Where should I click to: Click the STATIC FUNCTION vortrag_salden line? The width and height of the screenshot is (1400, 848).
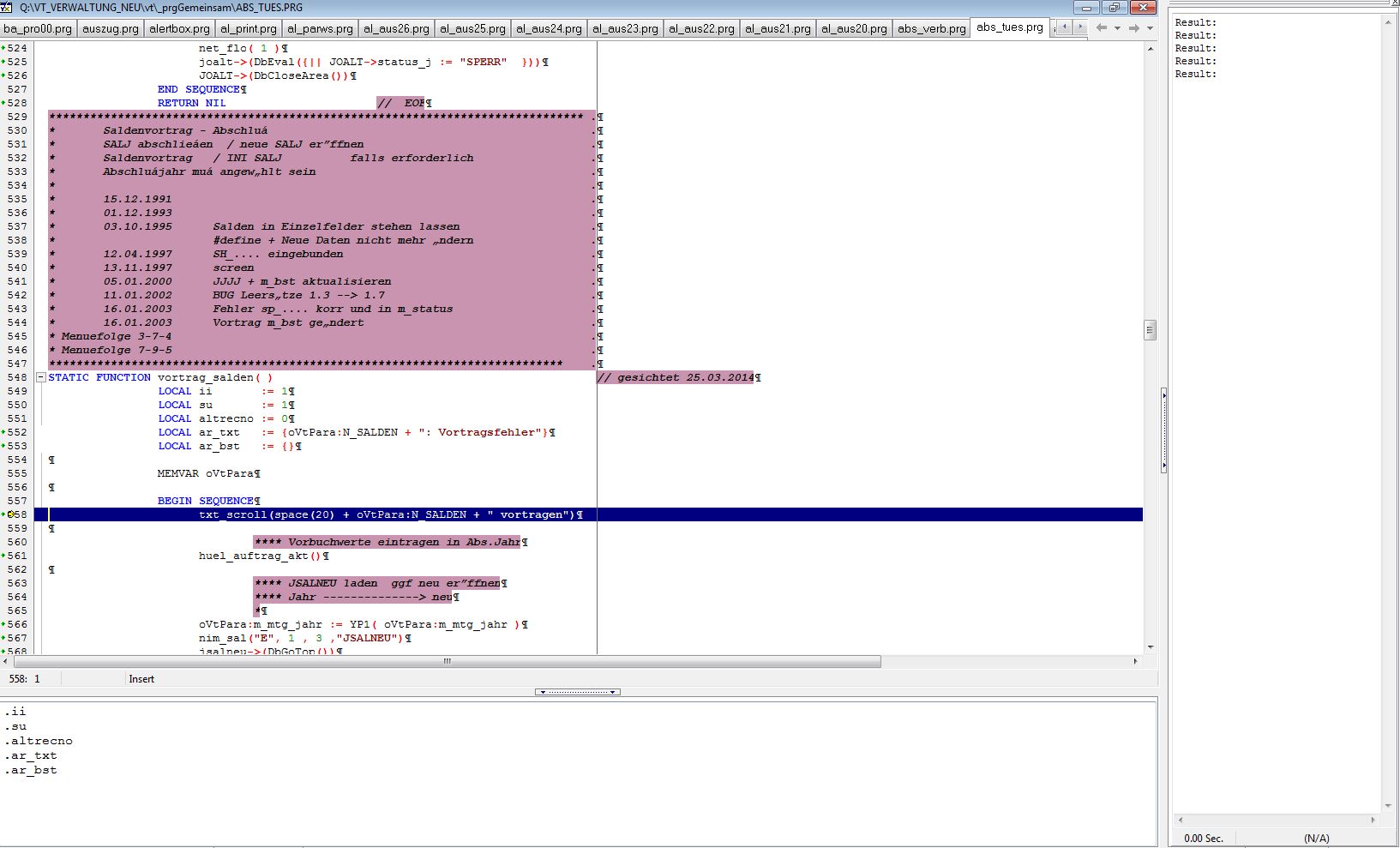tap(160, 377)
